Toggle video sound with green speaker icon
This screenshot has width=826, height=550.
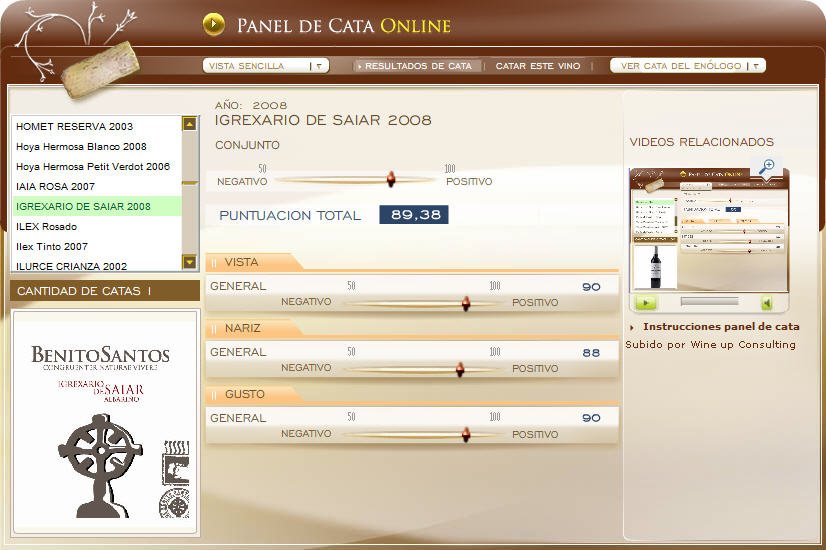pos(767,303)
